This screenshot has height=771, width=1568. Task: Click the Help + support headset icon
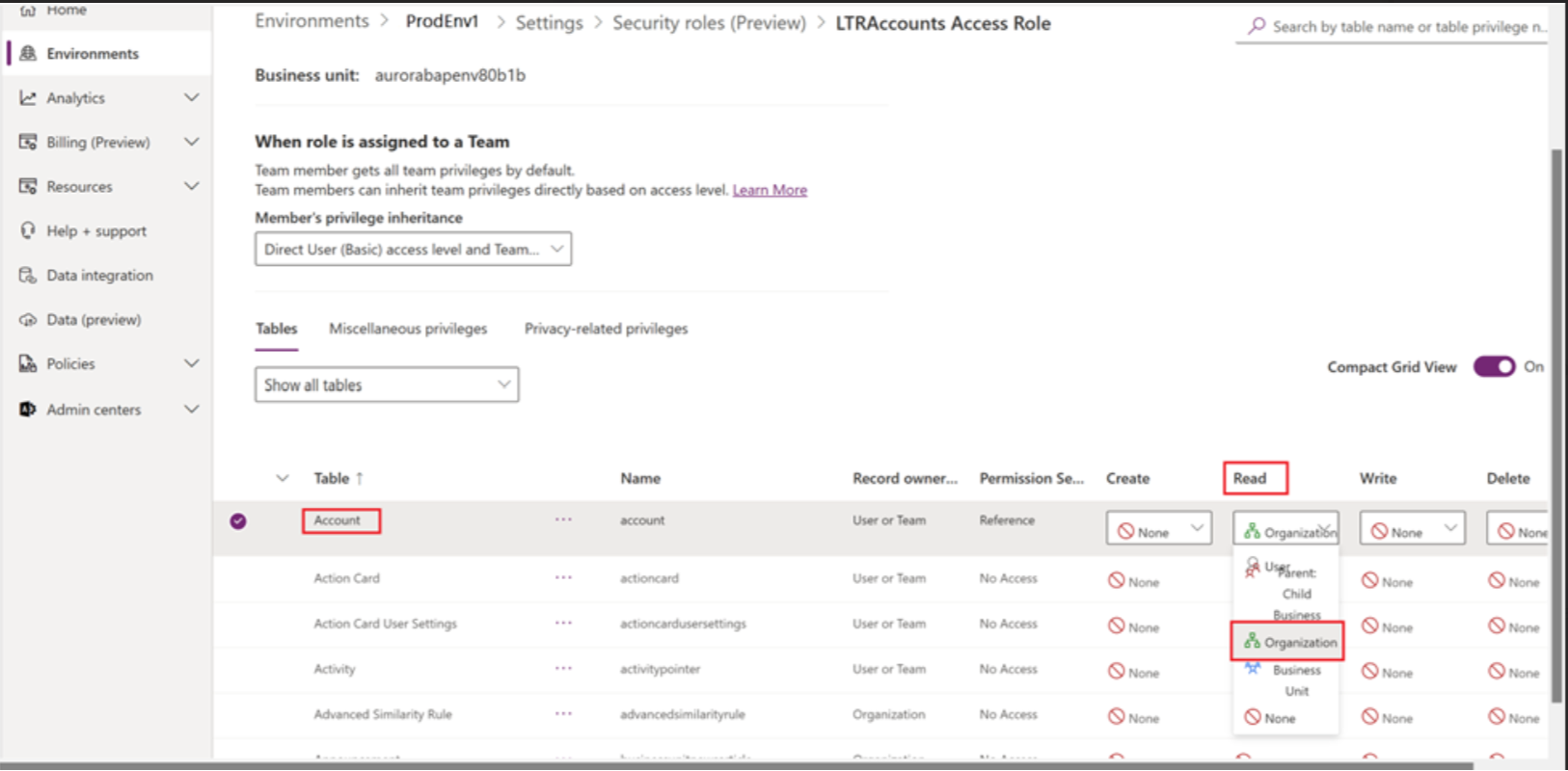coord(28,231)
